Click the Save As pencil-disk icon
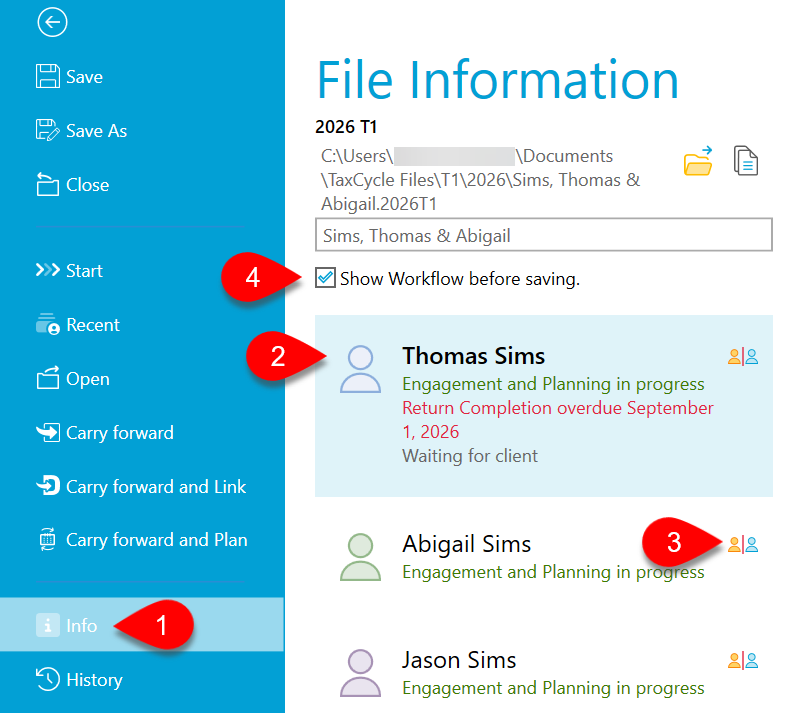Image resolution: width=785 pixels, height=713 pixels. pyautogui.click(x=48, y=130)
